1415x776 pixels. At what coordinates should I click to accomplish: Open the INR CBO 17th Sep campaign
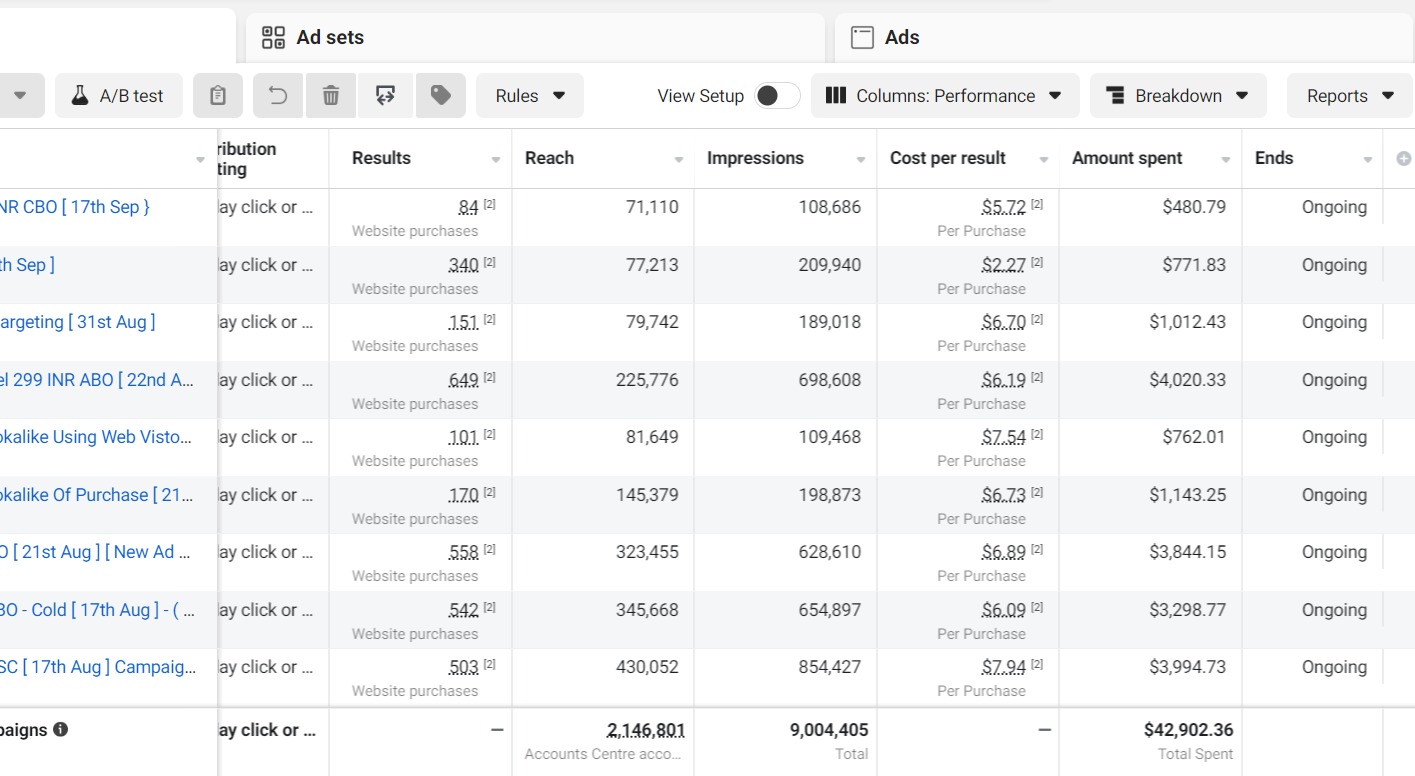[75, 207]
